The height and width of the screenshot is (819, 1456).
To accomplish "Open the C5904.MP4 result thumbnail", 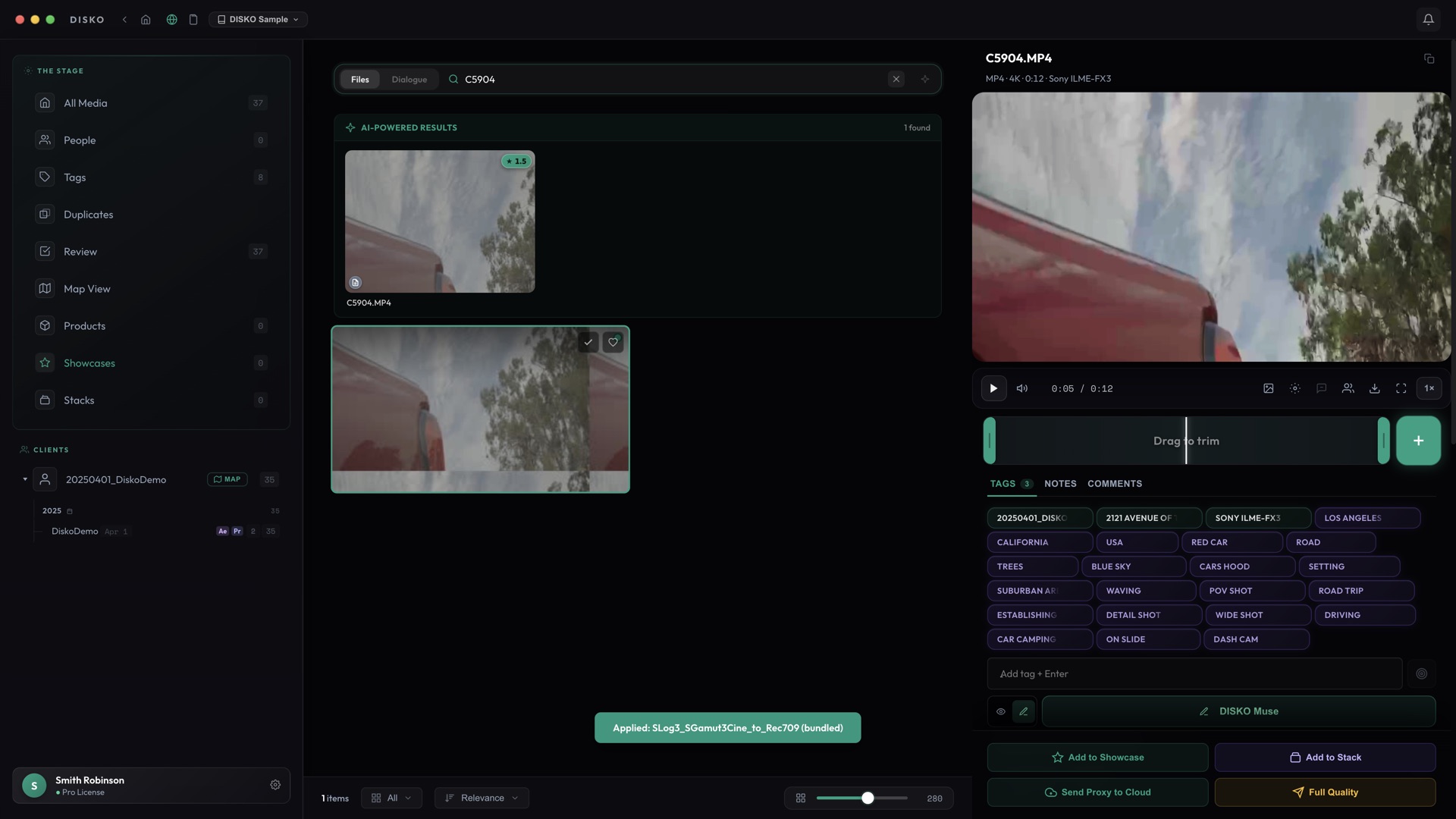I will click(440, 221).
